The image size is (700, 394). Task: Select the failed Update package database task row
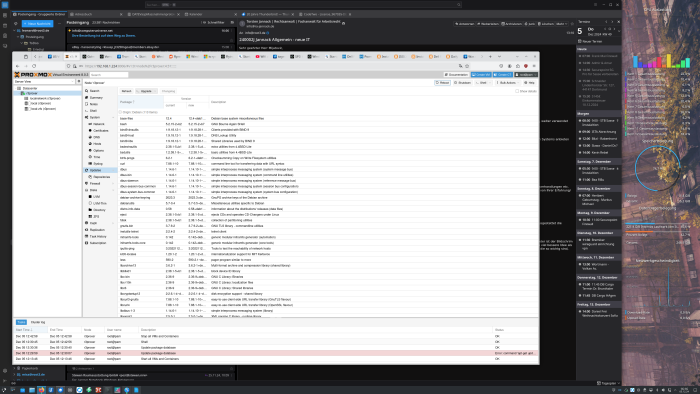point(275,353)
